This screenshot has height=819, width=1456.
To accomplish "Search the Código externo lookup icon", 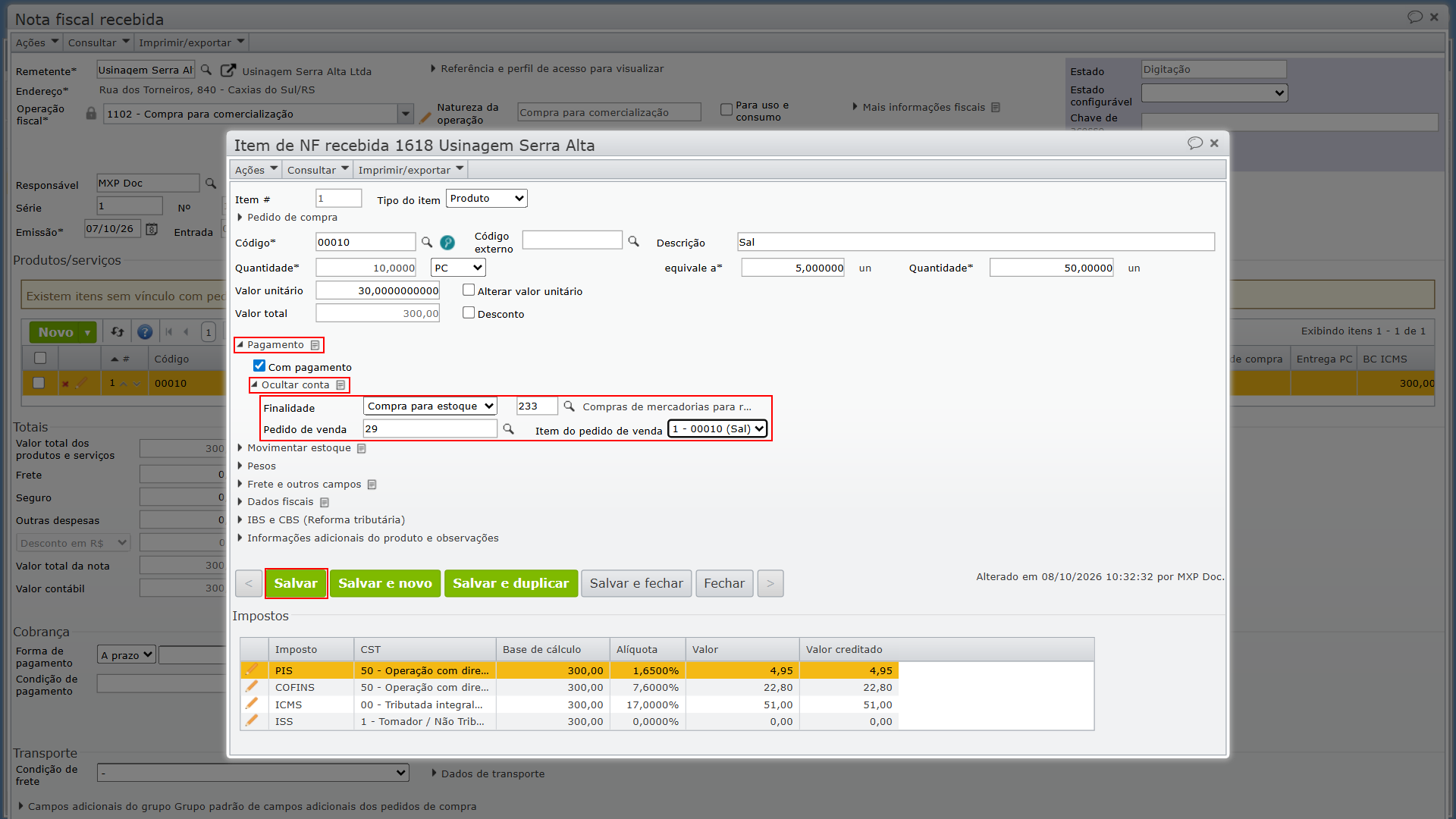I will pos(634,241).
